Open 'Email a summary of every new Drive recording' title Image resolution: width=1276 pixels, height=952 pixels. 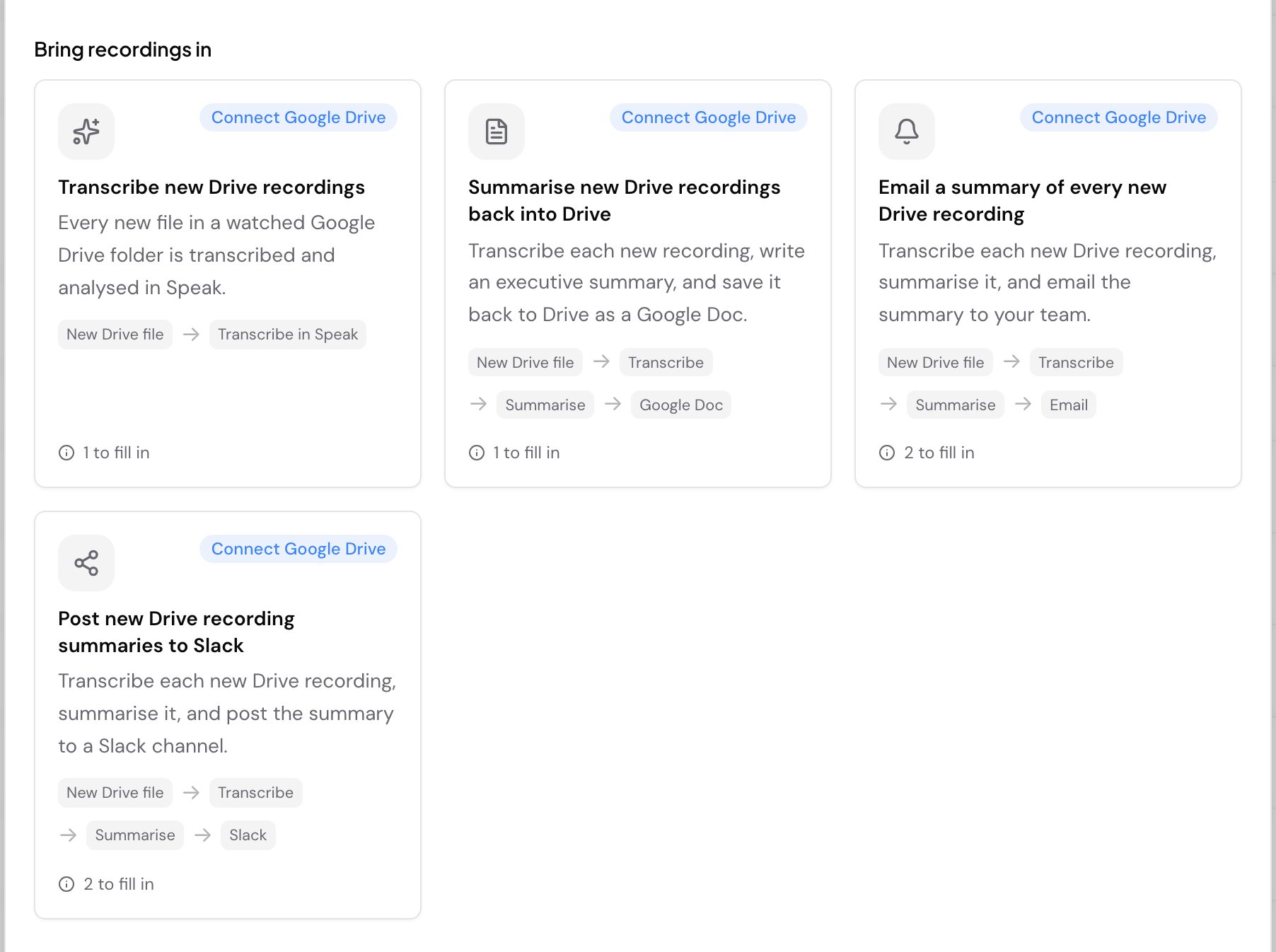tap(1022, 201)
